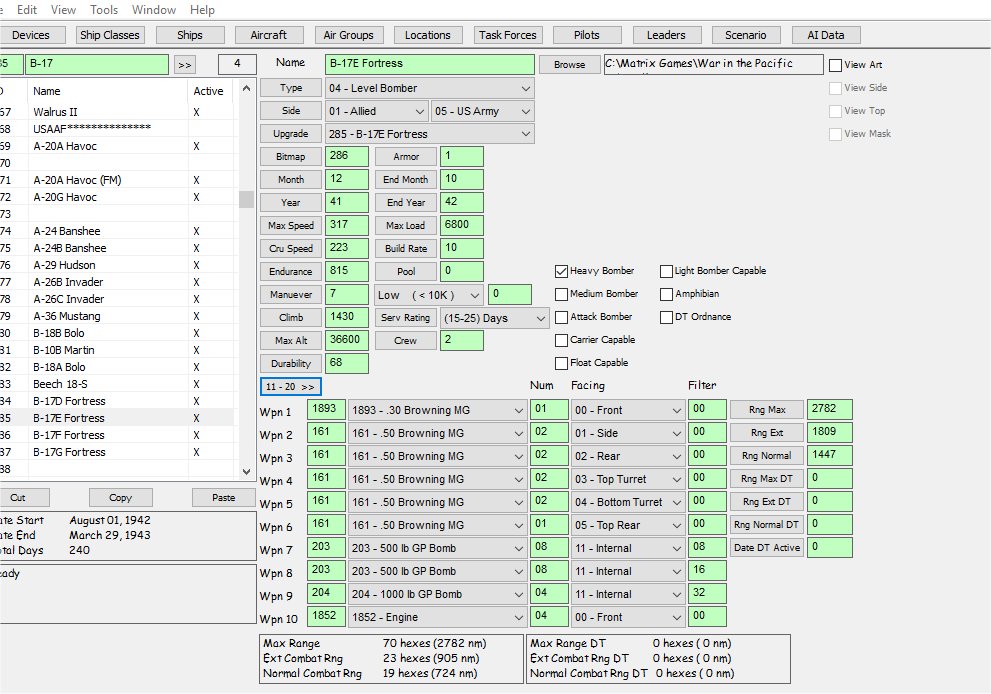
Task: Click the art file path field
Action: pos(714,64)
